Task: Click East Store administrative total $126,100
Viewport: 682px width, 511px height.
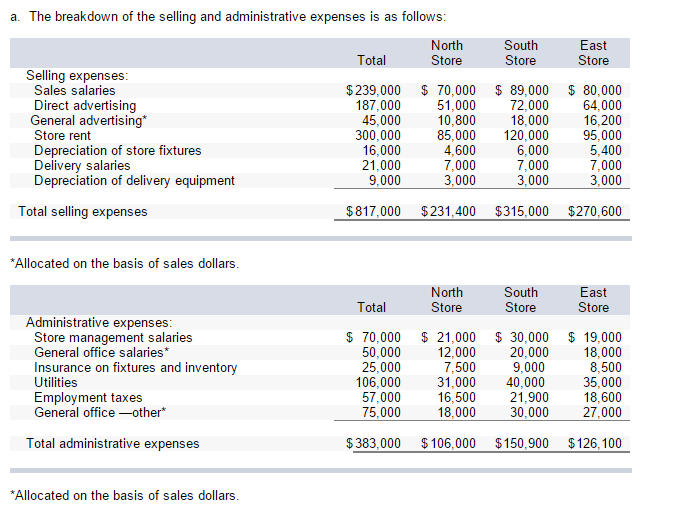Action: pyautogui.click(x=595, y=444)
